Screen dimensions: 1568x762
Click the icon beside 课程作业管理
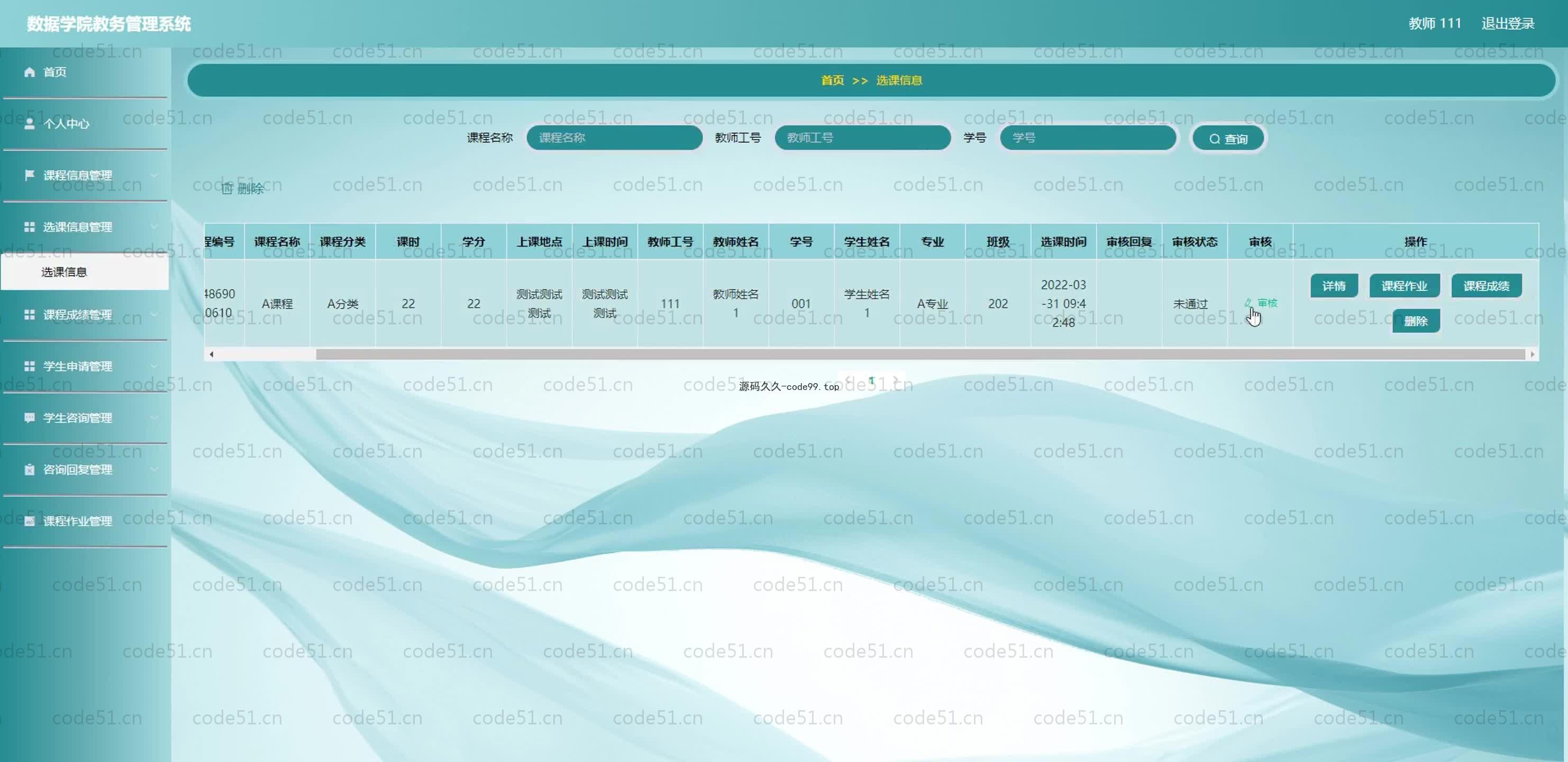click(29, 521)
